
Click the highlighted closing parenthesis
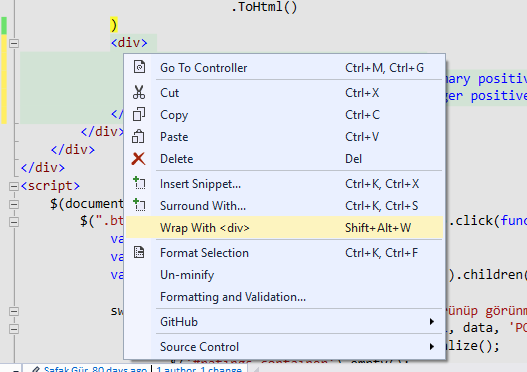click(x=114, y=25)
